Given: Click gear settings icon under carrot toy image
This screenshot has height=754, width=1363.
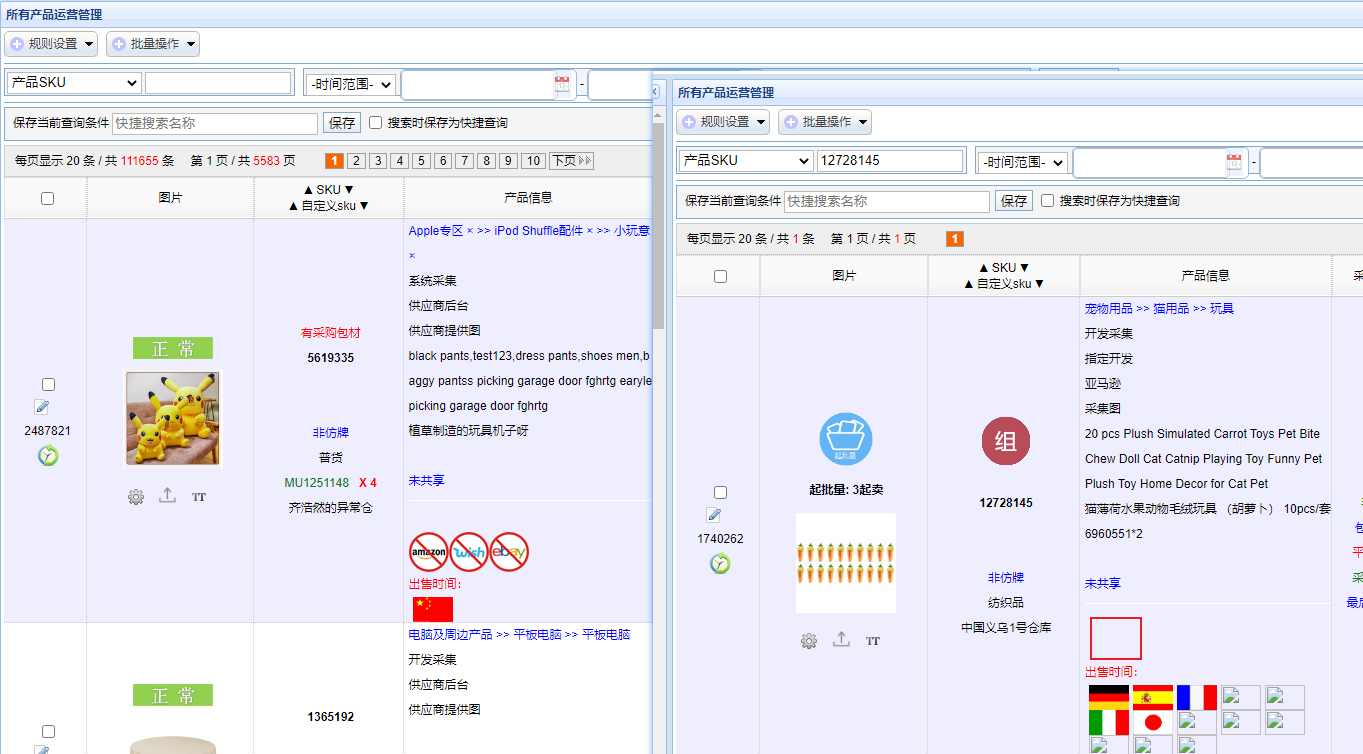Looking at the screenshot, I should click(x=809, y=641).
